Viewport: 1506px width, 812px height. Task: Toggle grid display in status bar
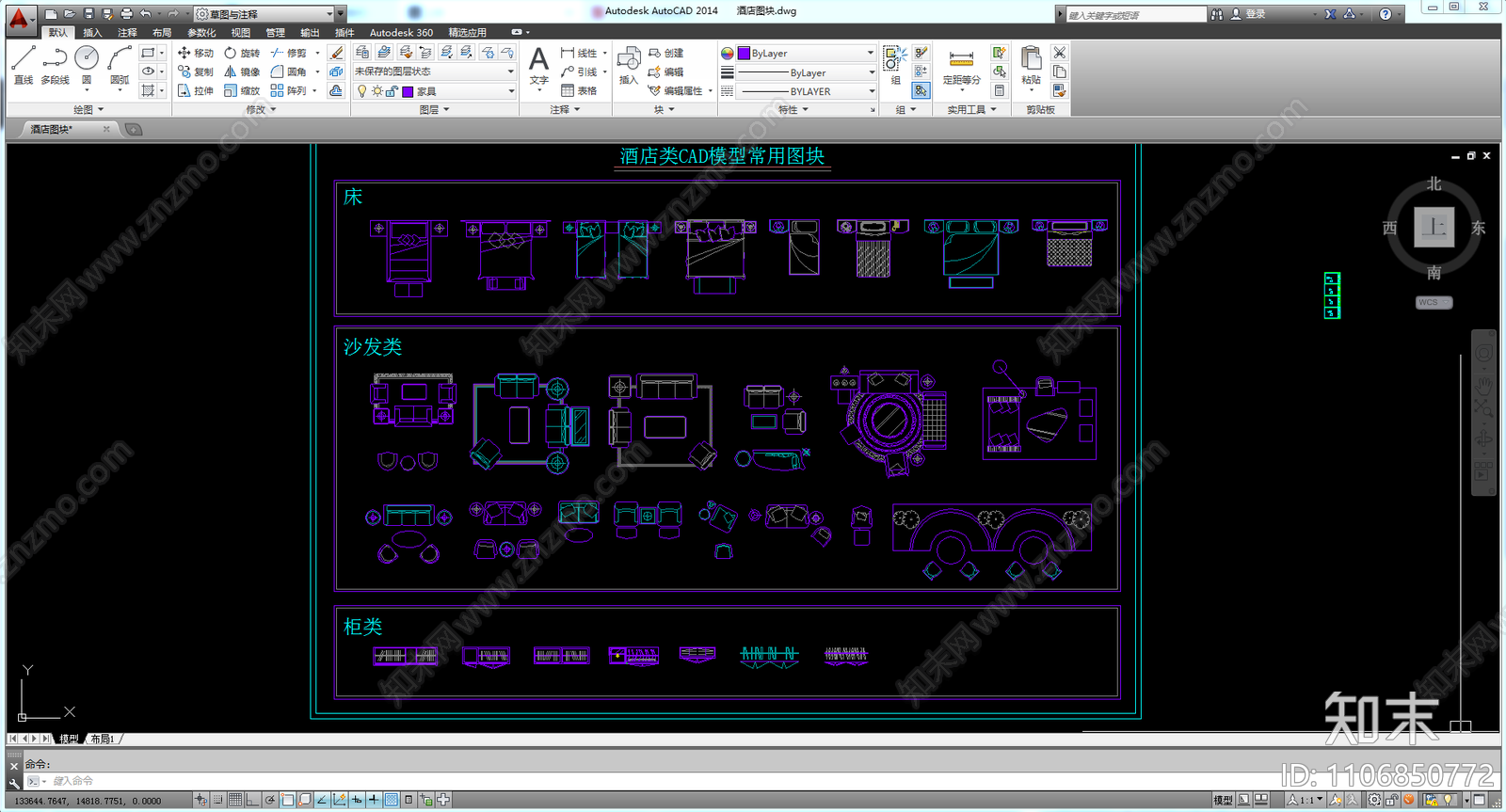click(x=235, y=800)
